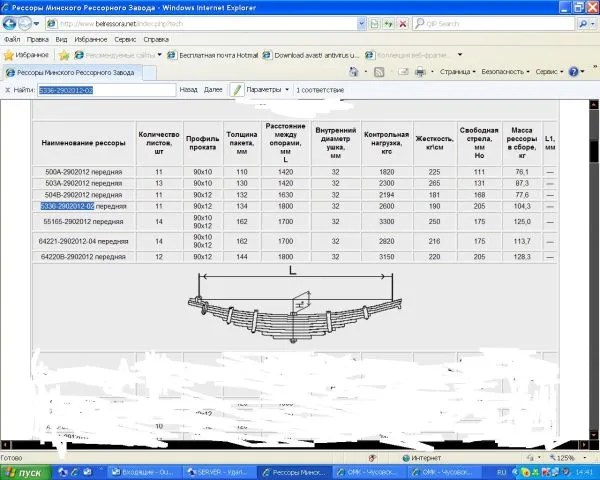Click the highlighted 5336-2902012-02 spring name
The height and width of the screenshot is (480, 600).
67,206
